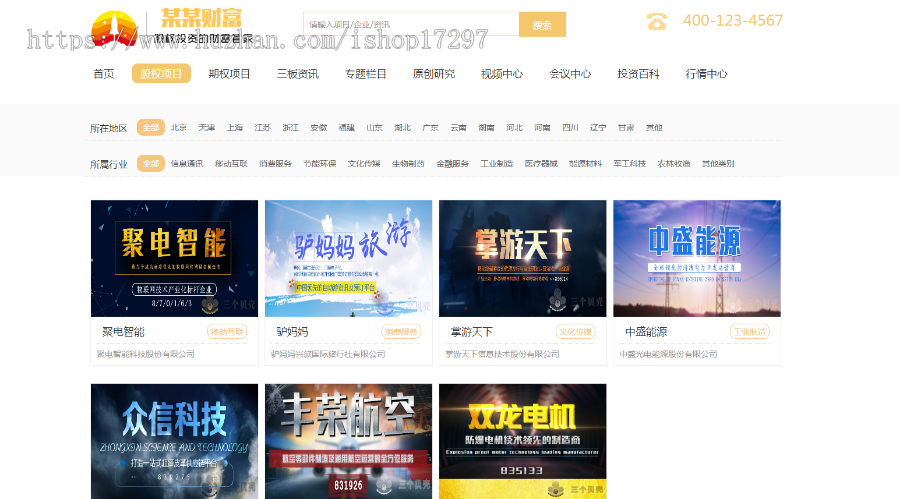900x499 pixels.
Task: Open the 掌游天下 project thumbnail
Action: [x=522, y=258]
